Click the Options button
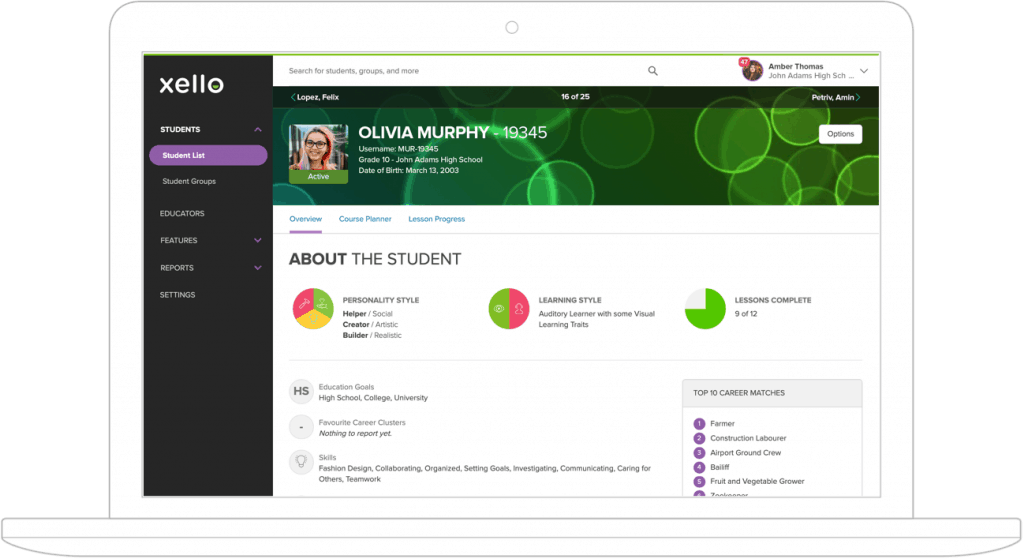1024x559 pixels. pos(840,134)
